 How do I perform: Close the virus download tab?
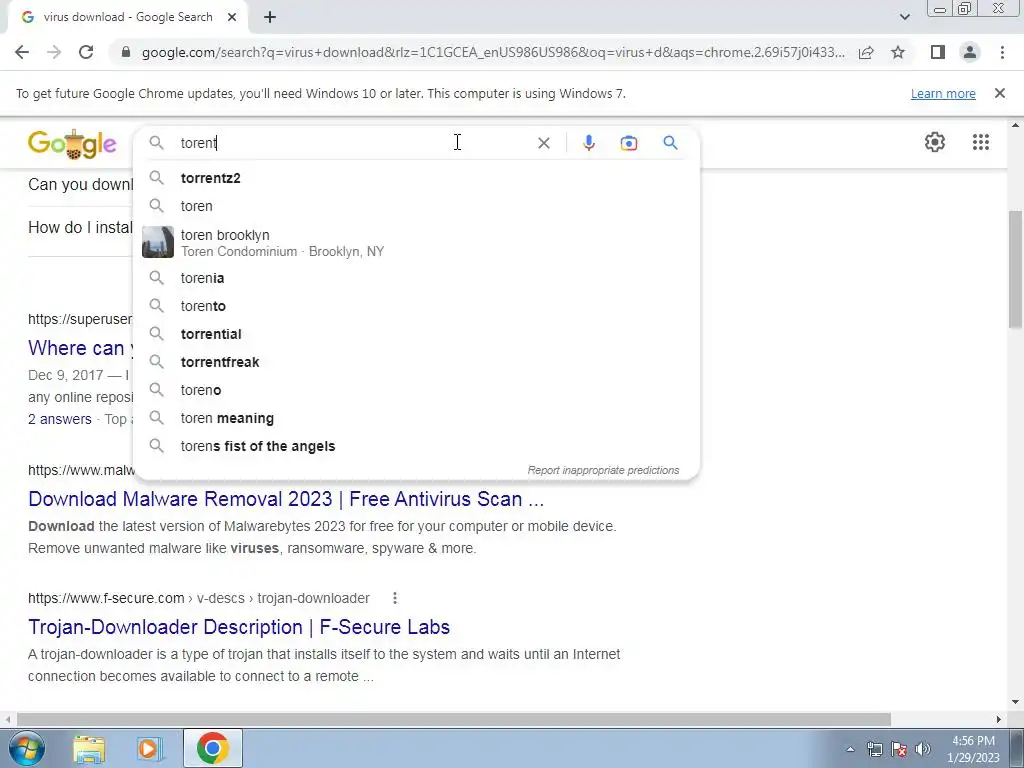232,18
